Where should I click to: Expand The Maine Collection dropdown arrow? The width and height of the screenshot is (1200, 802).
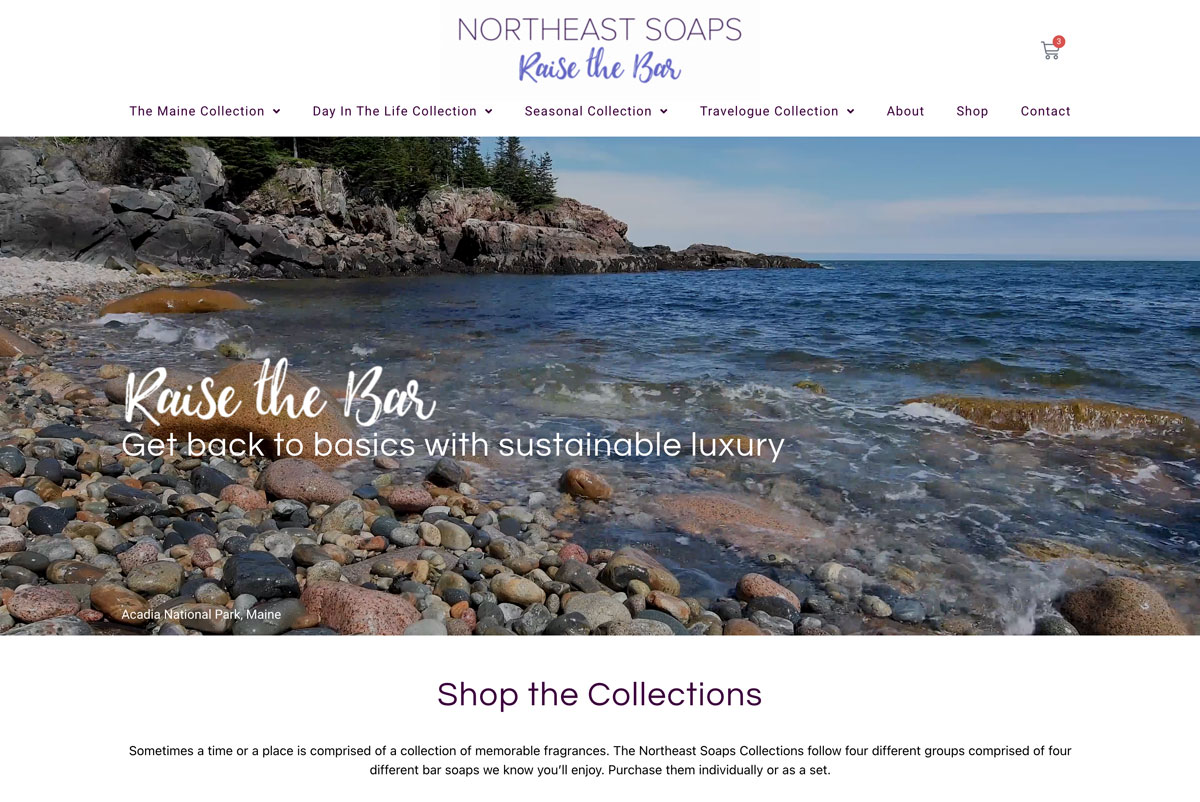276,111
